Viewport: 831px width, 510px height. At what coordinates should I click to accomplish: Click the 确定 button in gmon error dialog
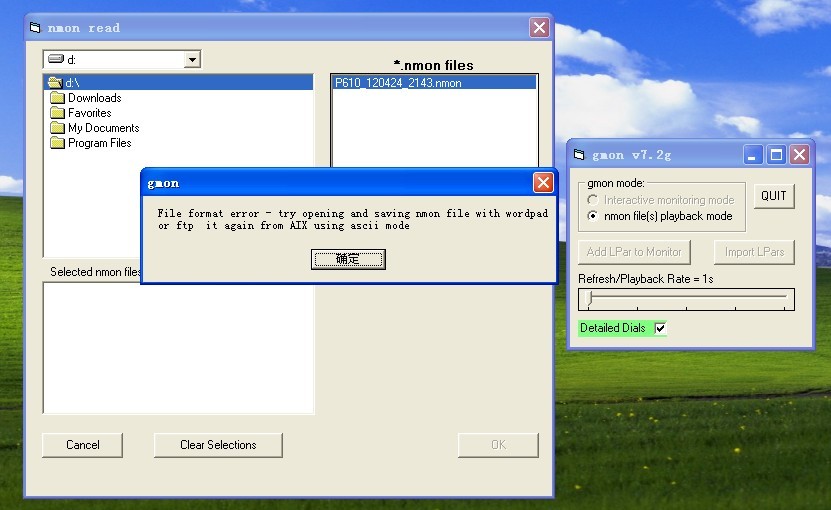(348, 259)
